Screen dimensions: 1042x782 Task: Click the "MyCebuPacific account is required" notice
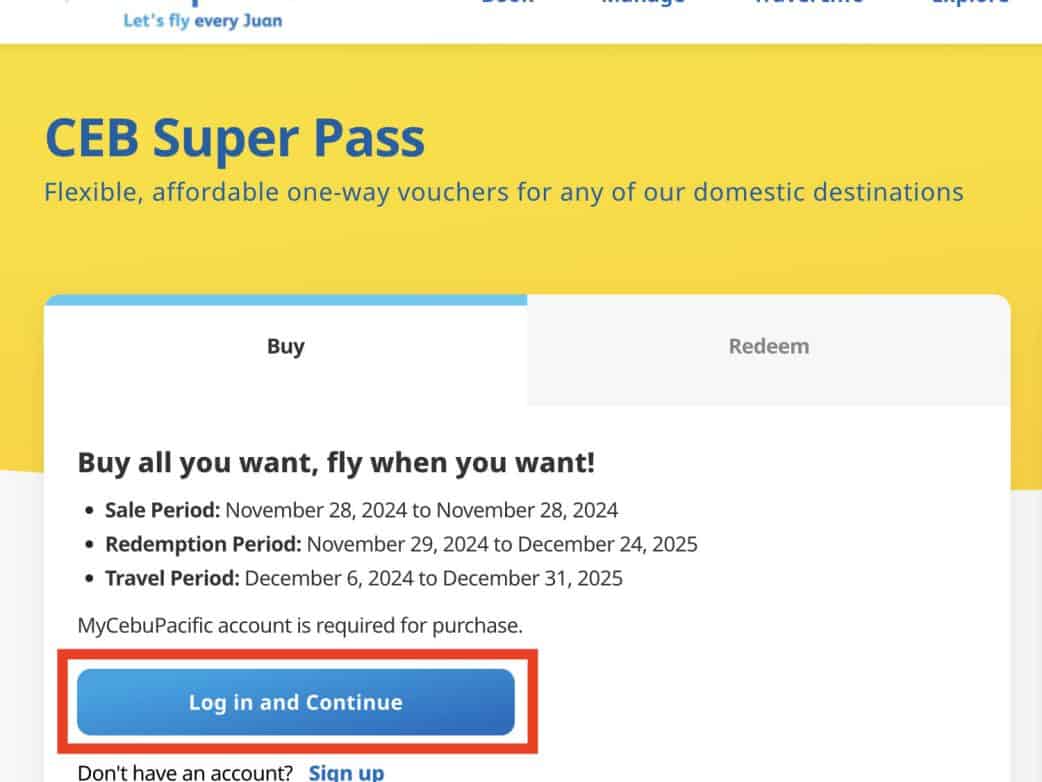[x=300, y=626]
